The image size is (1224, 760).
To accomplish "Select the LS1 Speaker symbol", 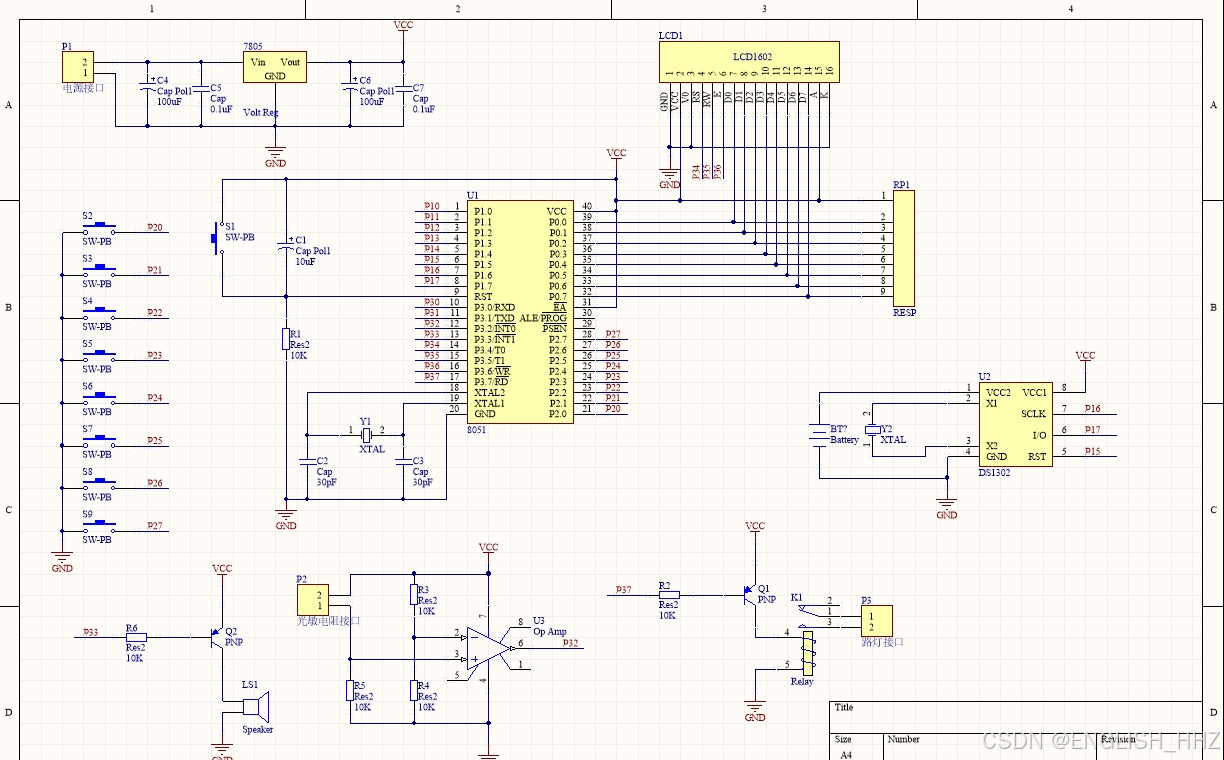I will point(257,708).
